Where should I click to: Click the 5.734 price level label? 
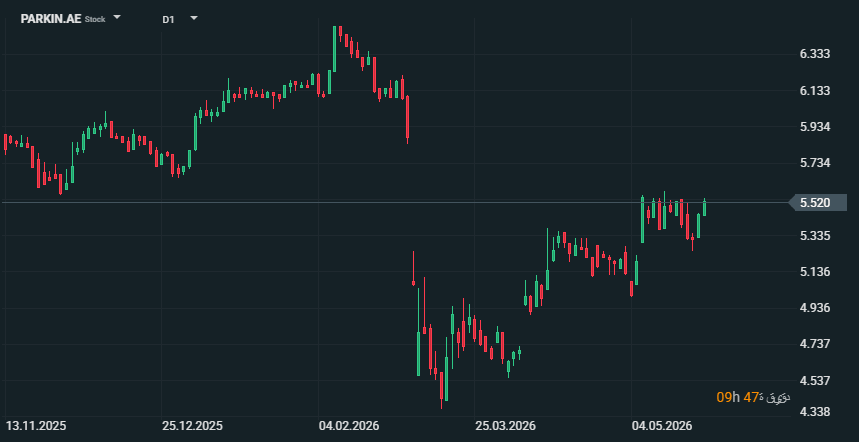tap(815, 163)
